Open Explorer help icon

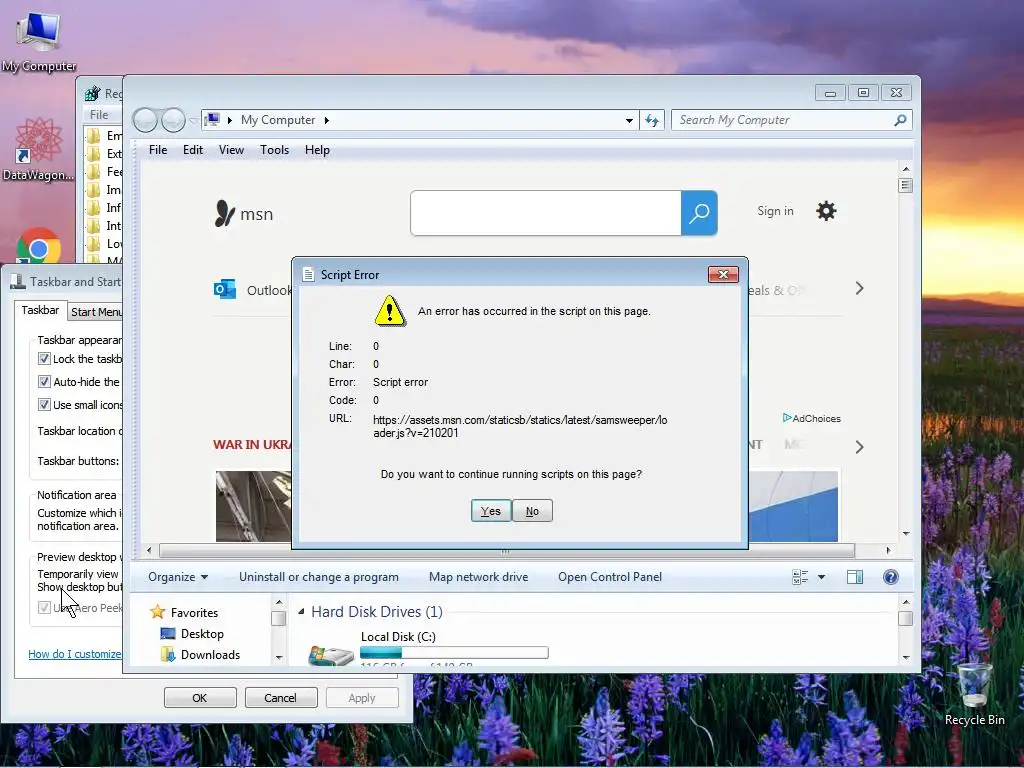click(x=891, y=577)
